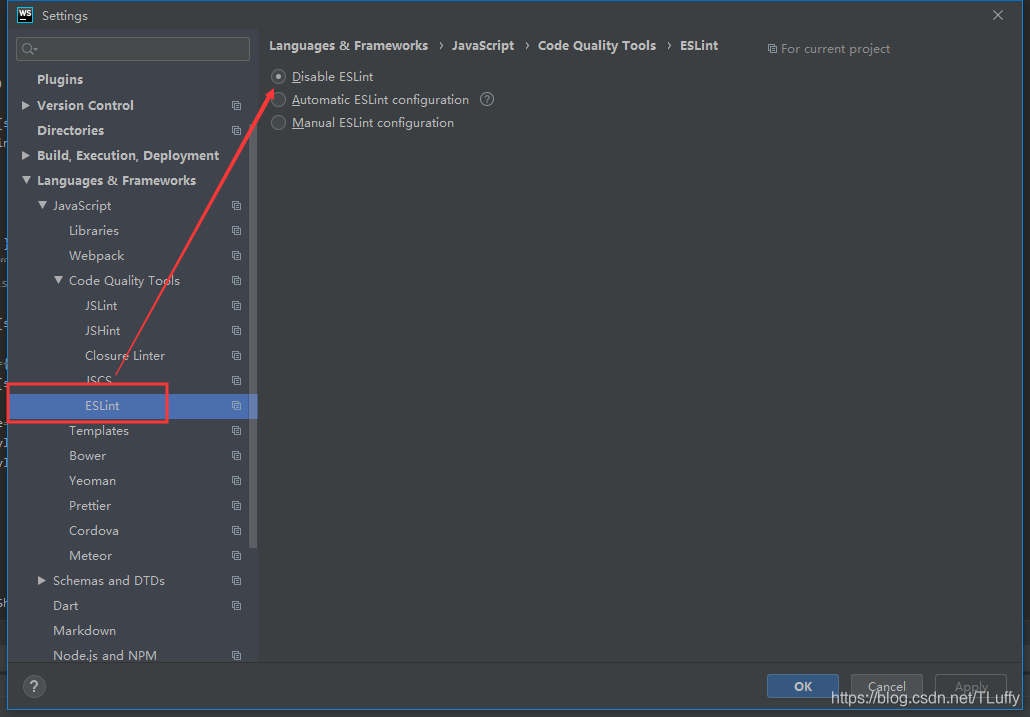This screenshot has width=1030, height=717.
Task: Select the Disable ESLint radio button
Action: (279, 77)
